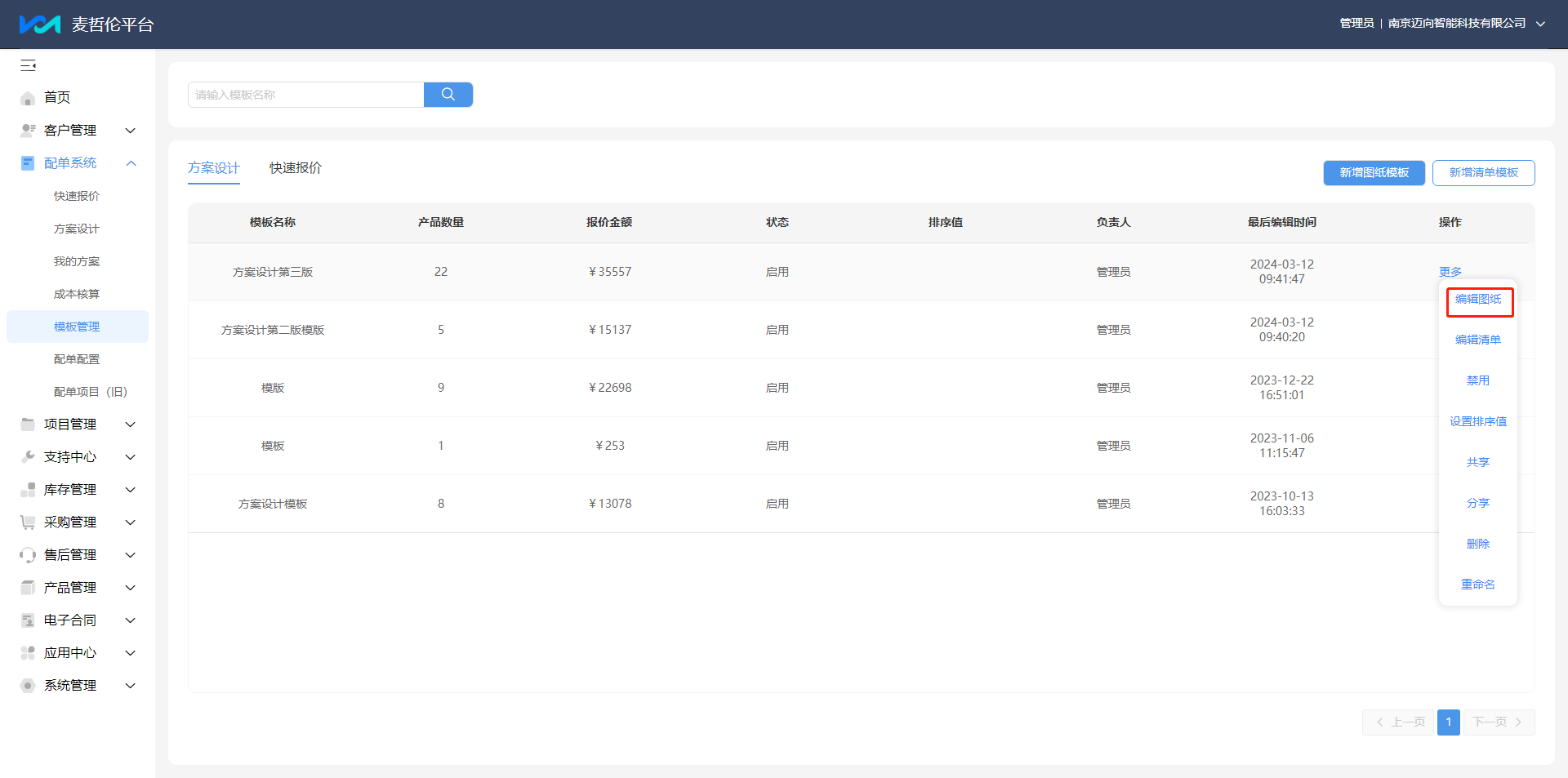The image size is (1568, 778).
Task: Click the 售后管理 headset icon
Action: click(x=28, y=555)
